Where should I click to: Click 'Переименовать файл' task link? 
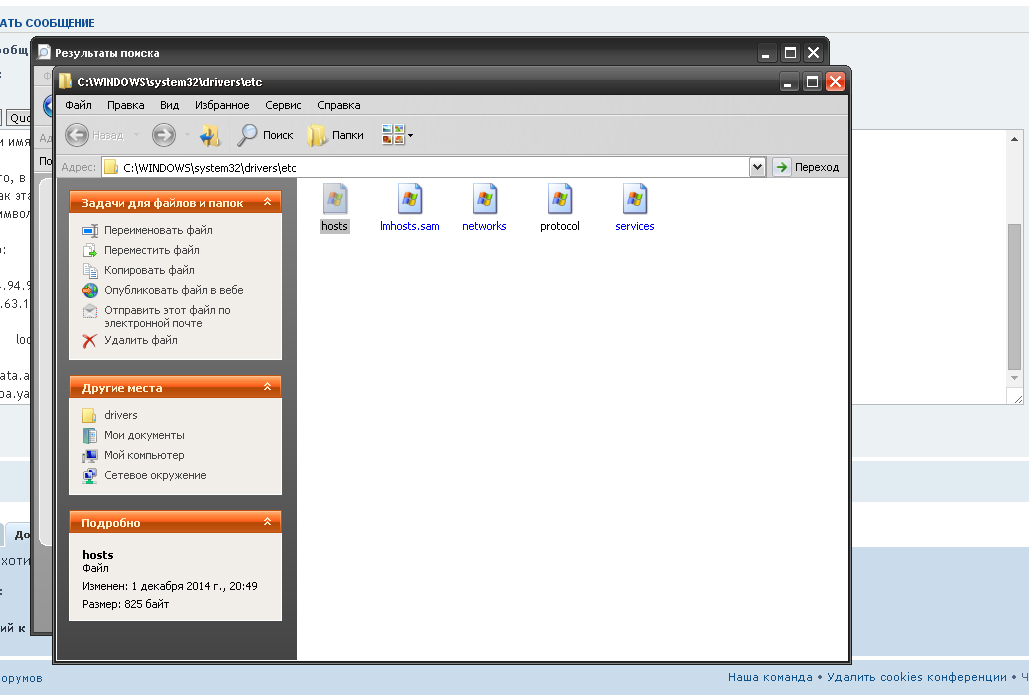158,230
